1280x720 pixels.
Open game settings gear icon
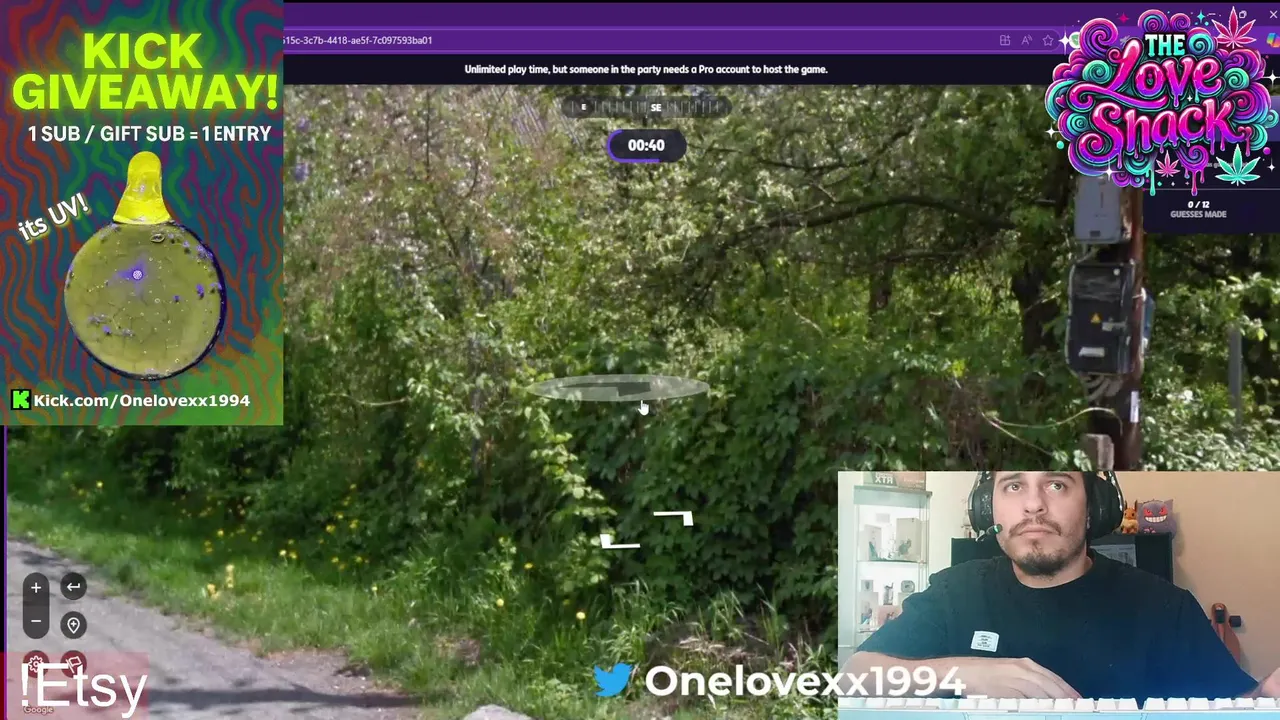coord(36,664)
